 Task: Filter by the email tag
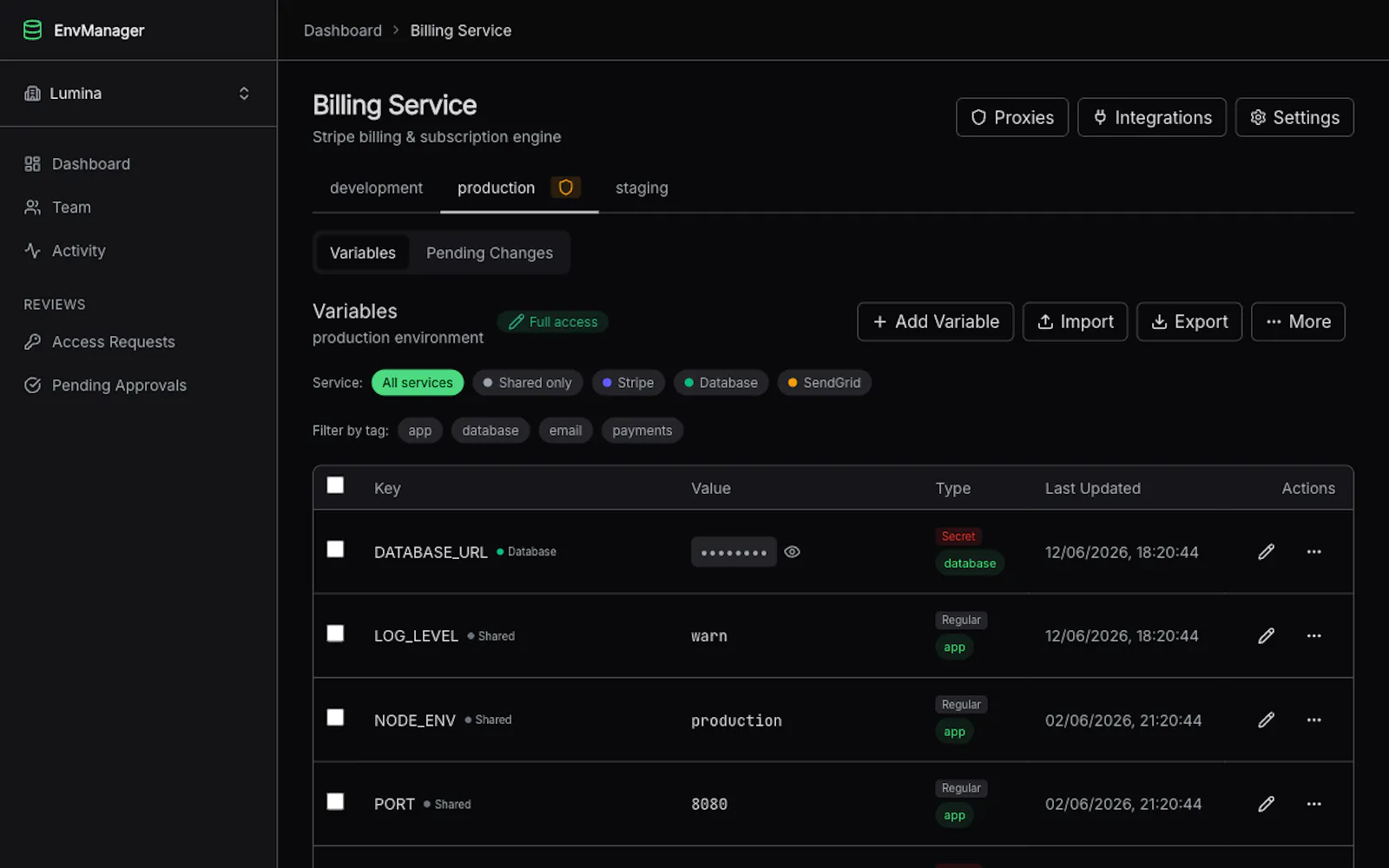(x=566, y=431)
